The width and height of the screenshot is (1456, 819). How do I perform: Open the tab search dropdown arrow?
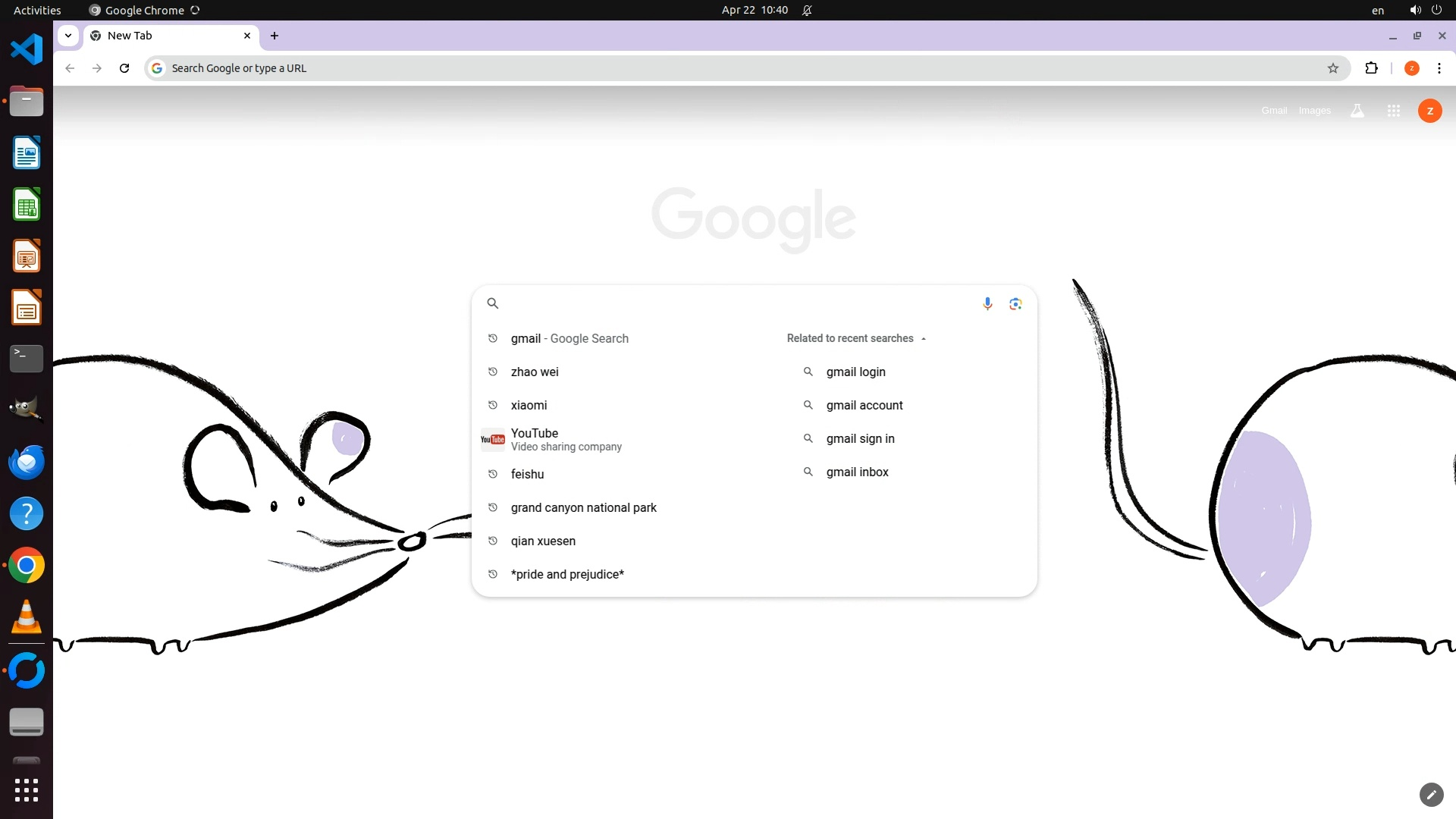68,36
